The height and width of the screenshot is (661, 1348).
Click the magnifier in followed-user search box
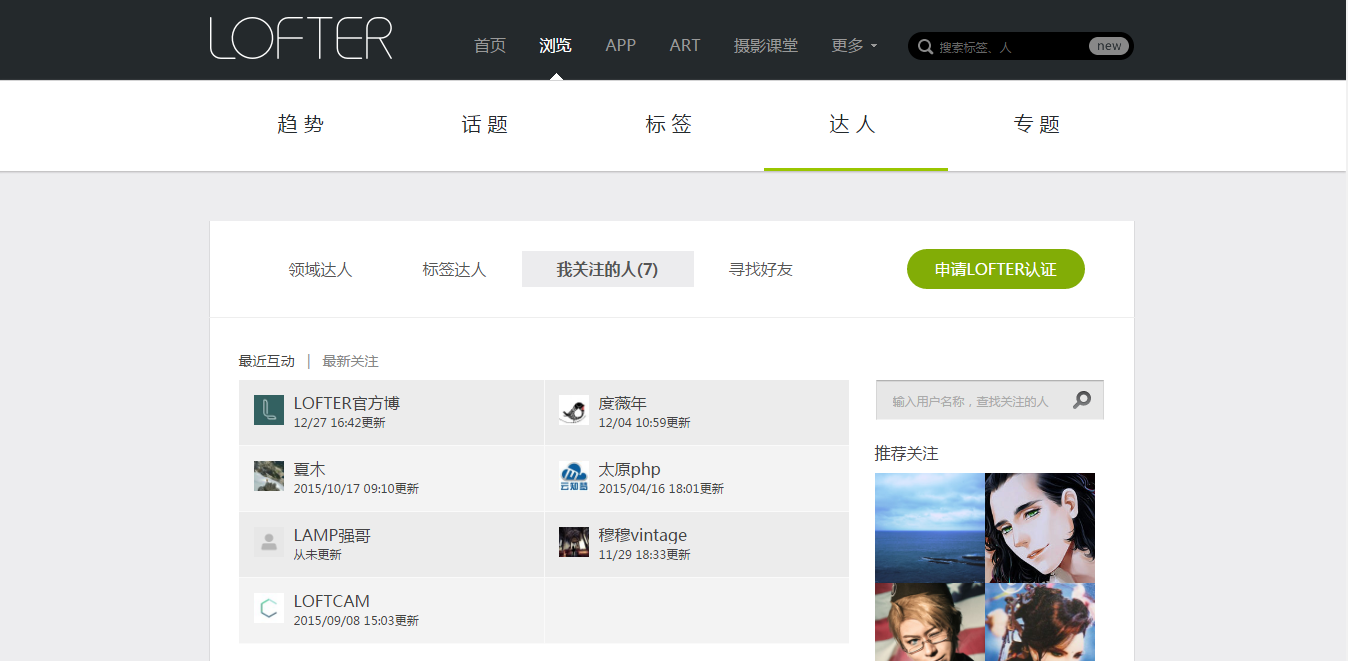[x=1082, y=400]
